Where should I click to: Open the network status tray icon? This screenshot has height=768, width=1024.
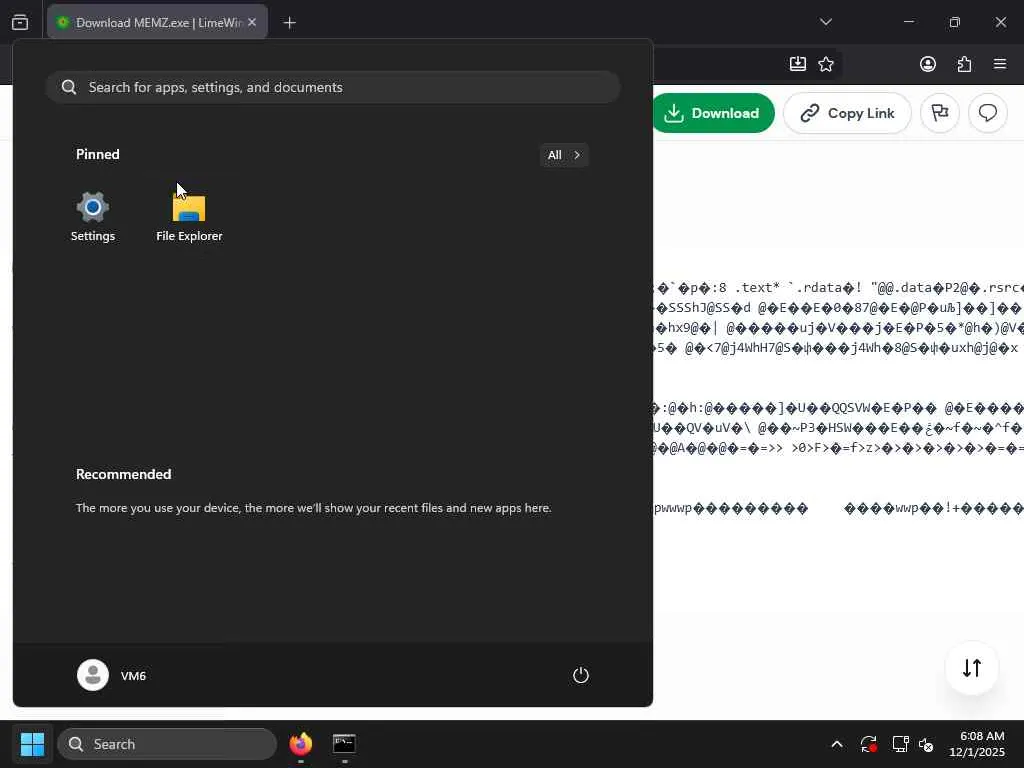pyautogui.click(x=901, y=744)
